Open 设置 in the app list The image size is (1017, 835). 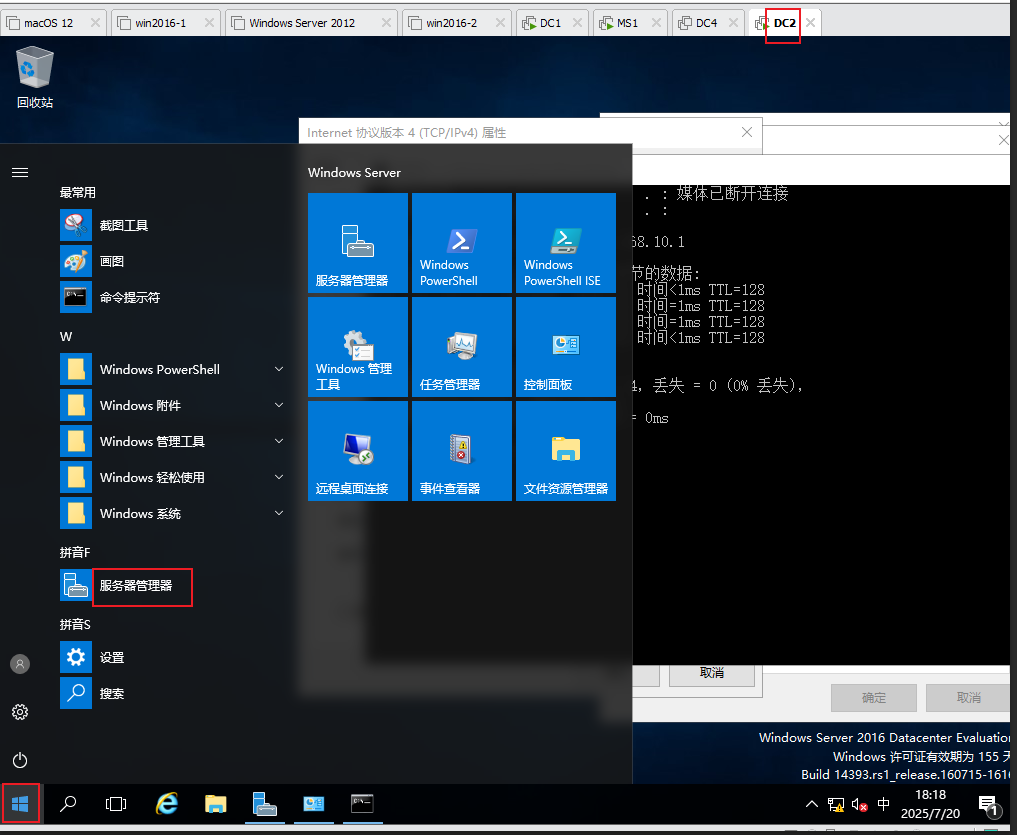(x=172, y=657)
